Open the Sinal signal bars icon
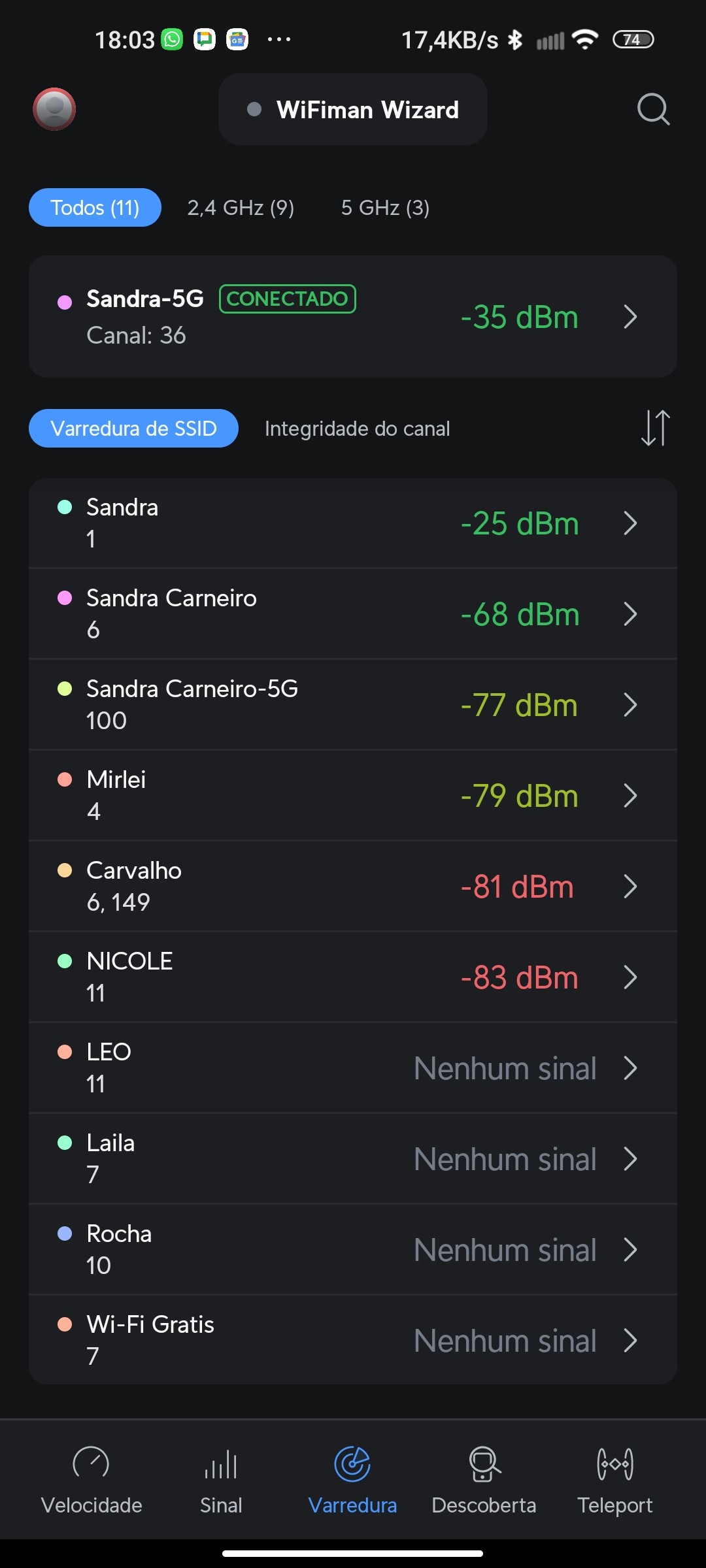706x1568 pixels. (221, 1463)
